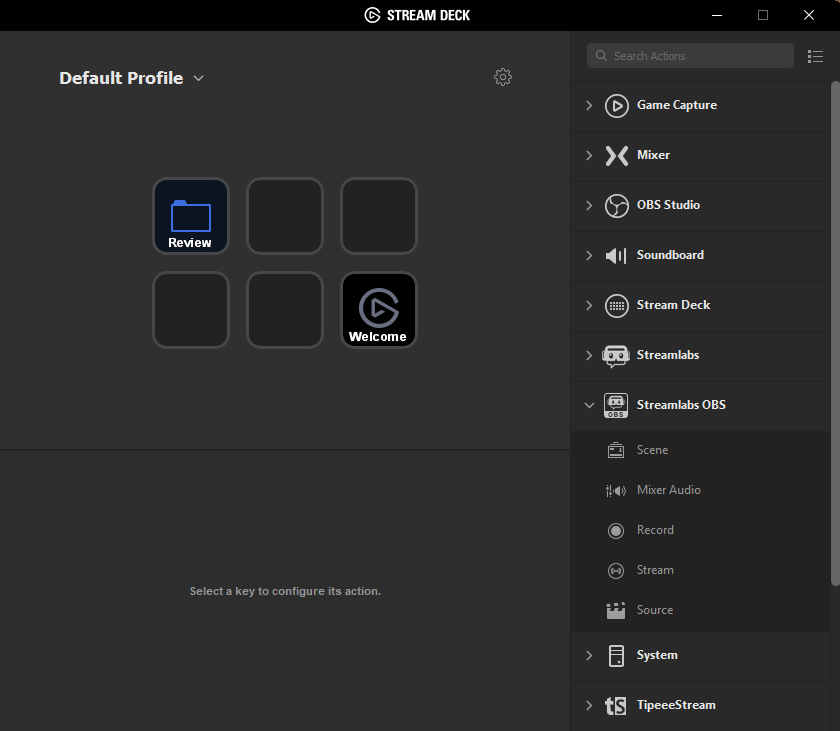
Task: Close the Stream Deck window
Action: point(809,15)
